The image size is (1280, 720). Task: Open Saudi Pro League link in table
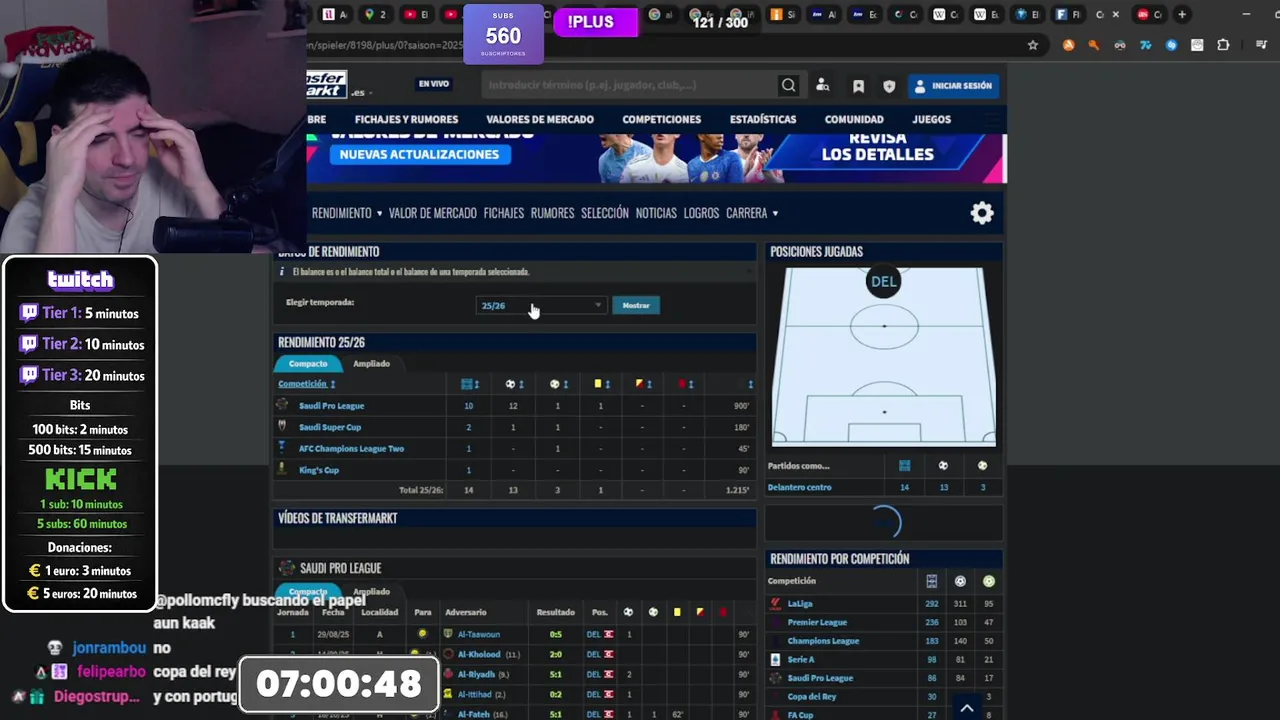[x=331, y=406]
